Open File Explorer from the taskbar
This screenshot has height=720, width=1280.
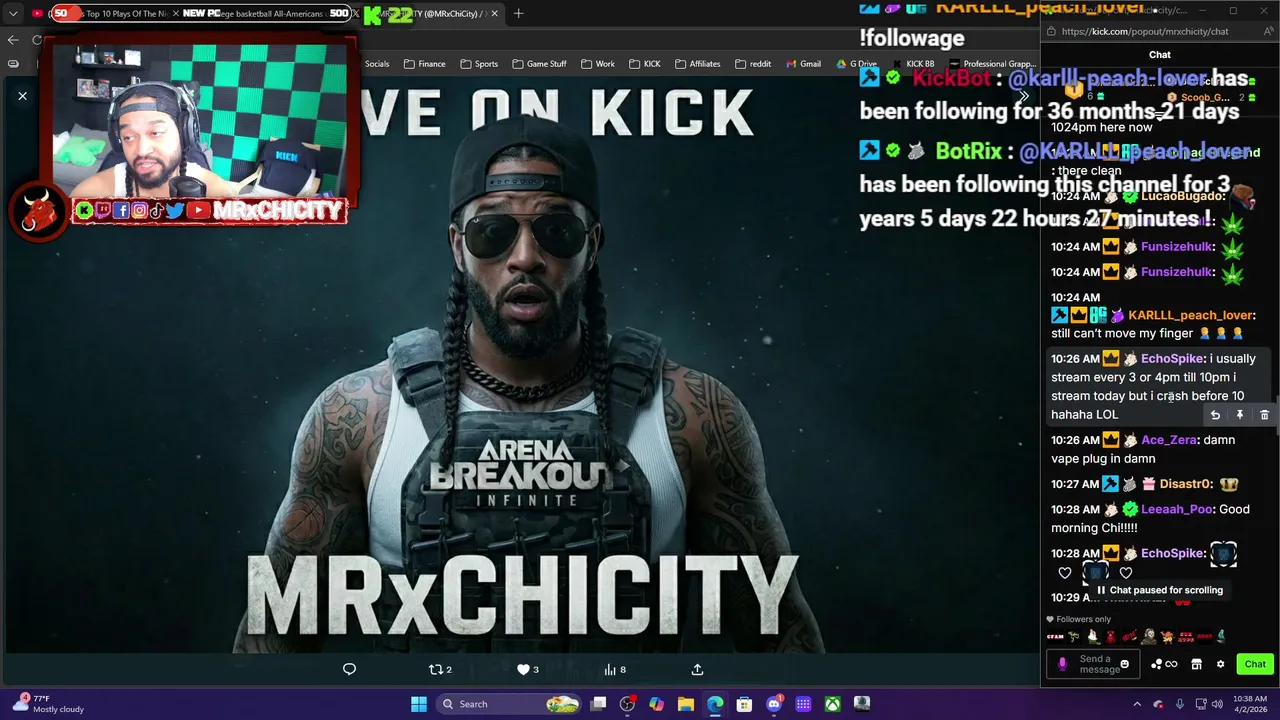tap(685, 704)
